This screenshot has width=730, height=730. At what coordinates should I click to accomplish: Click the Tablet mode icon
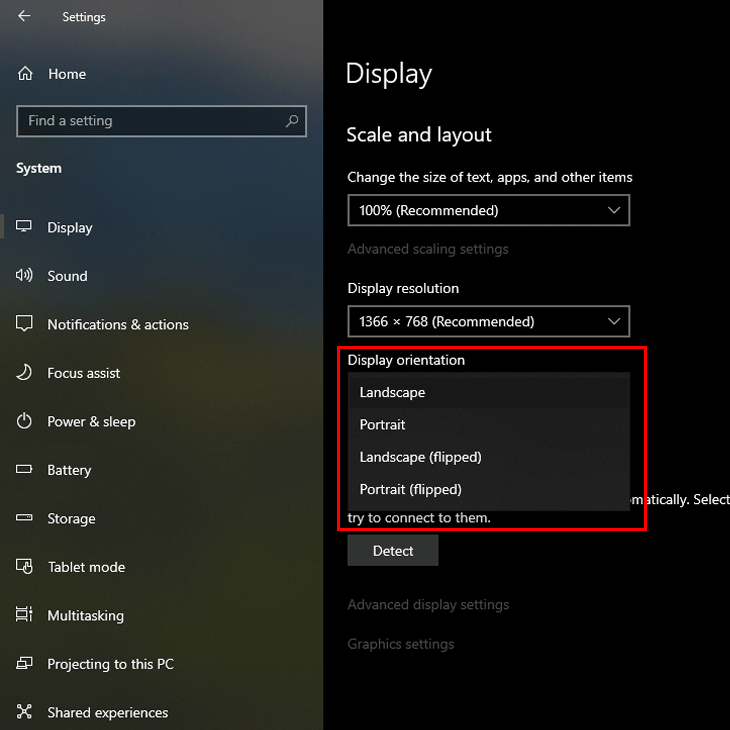25,567
